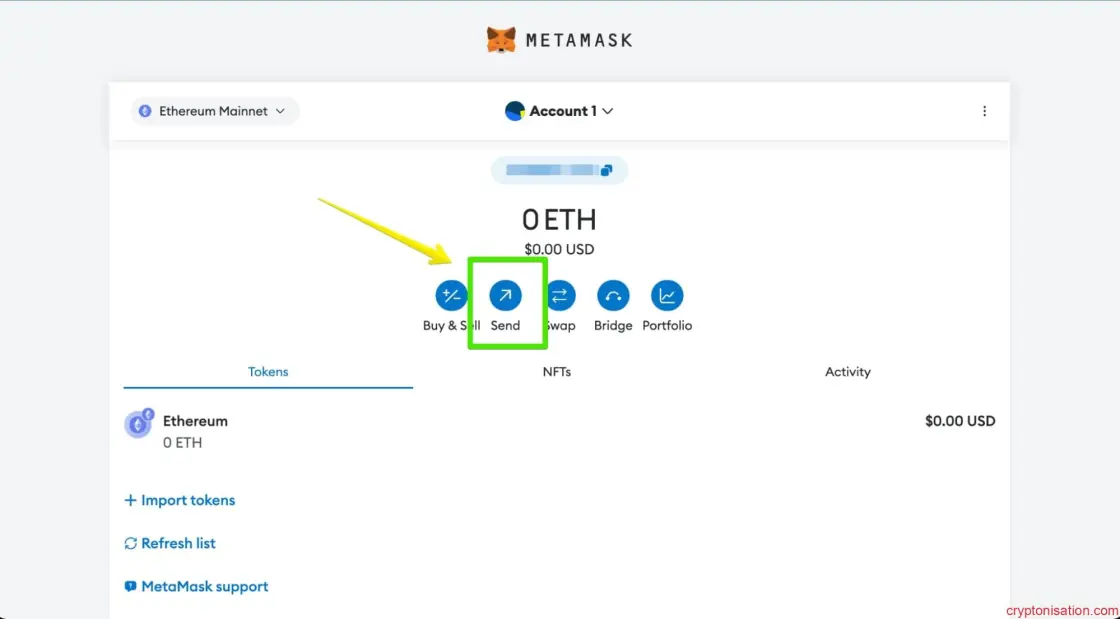Click the Bridge icon
Viewport: 1120px width, 619px height.
click(613, 295)
